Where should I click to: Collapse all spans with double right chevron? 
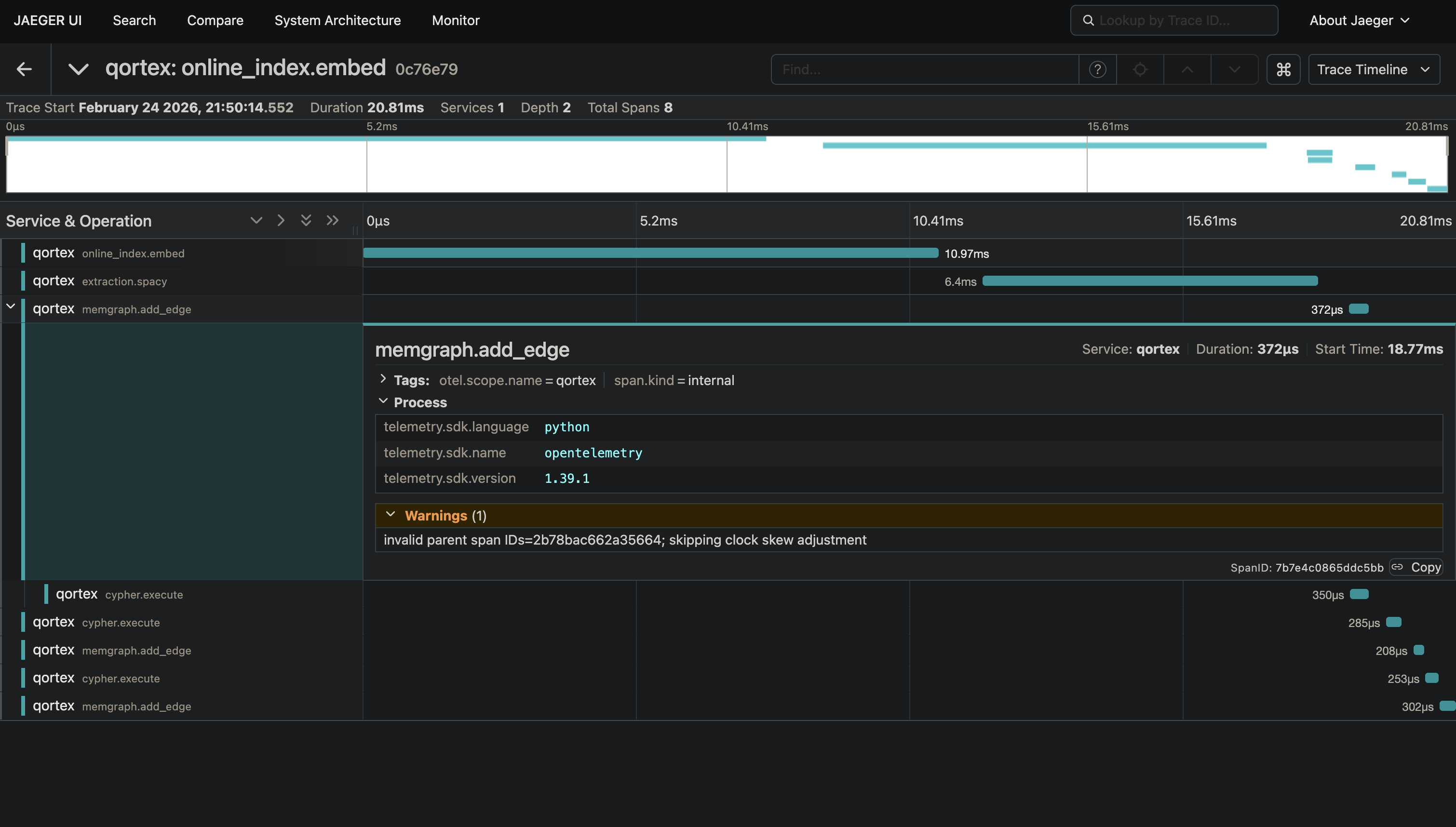point(332,220)
